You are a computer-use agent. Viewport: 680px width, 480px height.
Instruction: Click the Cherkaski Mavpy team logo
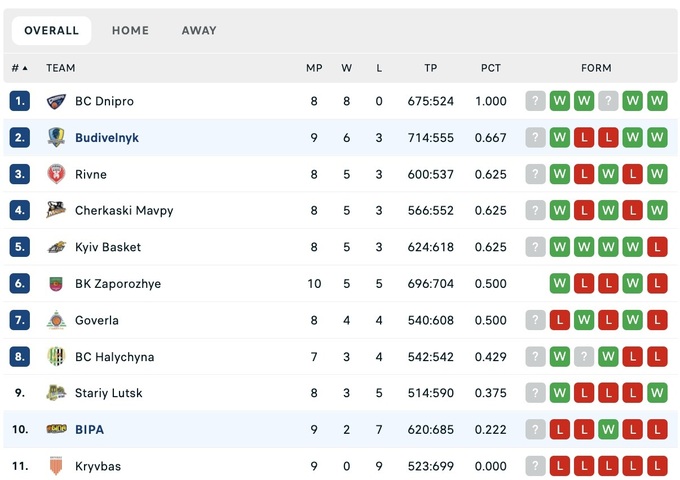click(56, 211)
